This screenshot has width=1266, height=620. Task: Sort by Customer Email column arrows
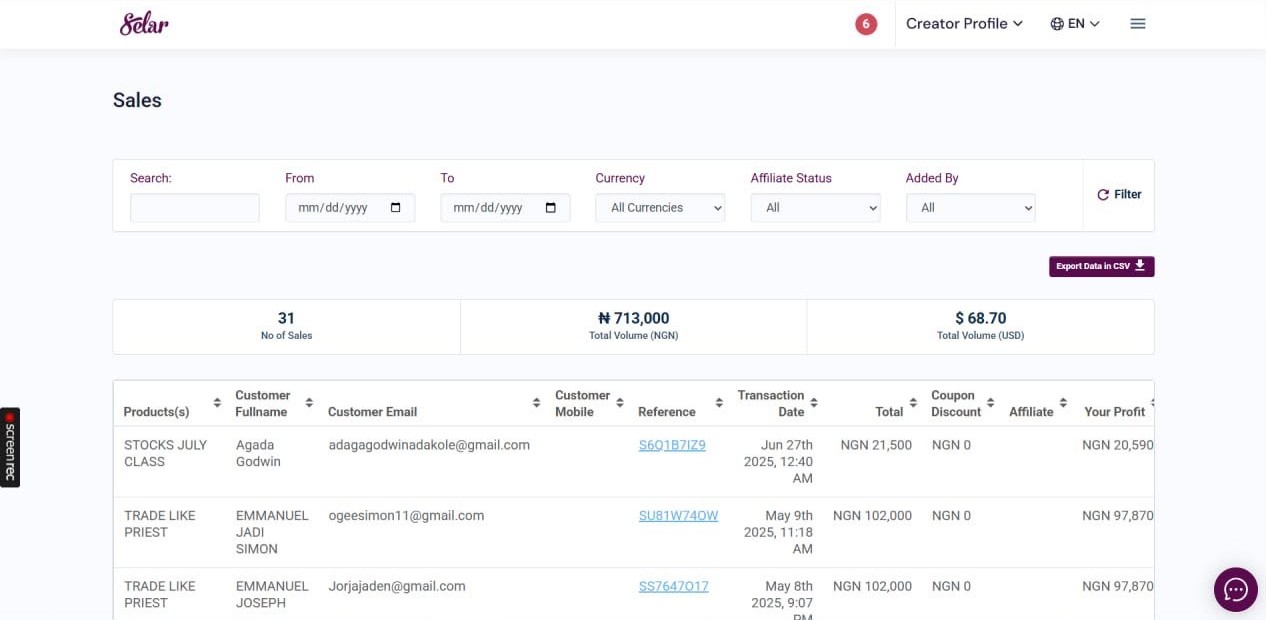(x=537, y=403)
